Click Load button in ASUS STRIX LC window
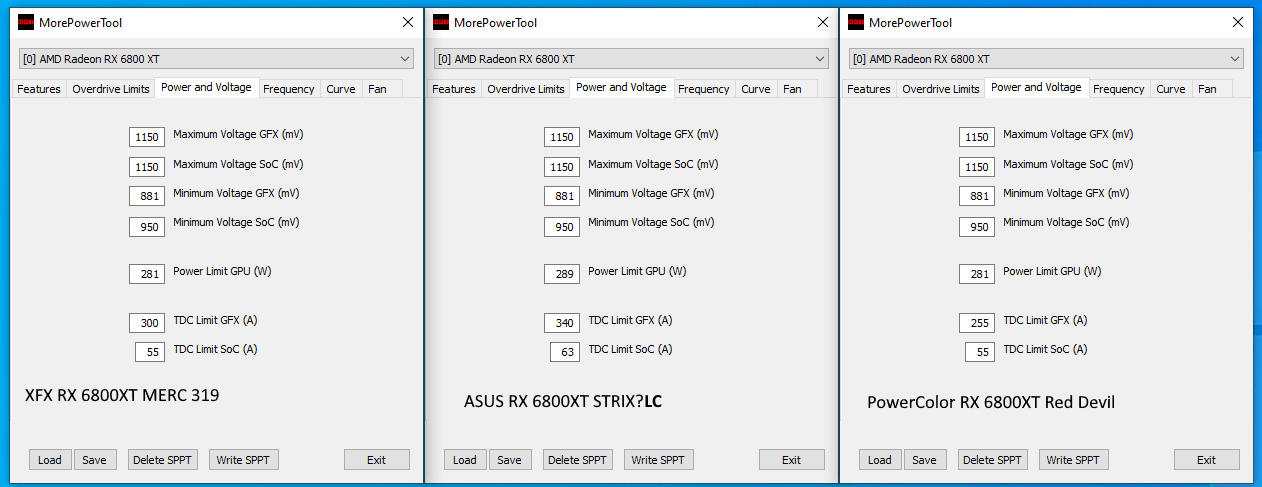Screen dimensions: 1262x487 (465, 460)
